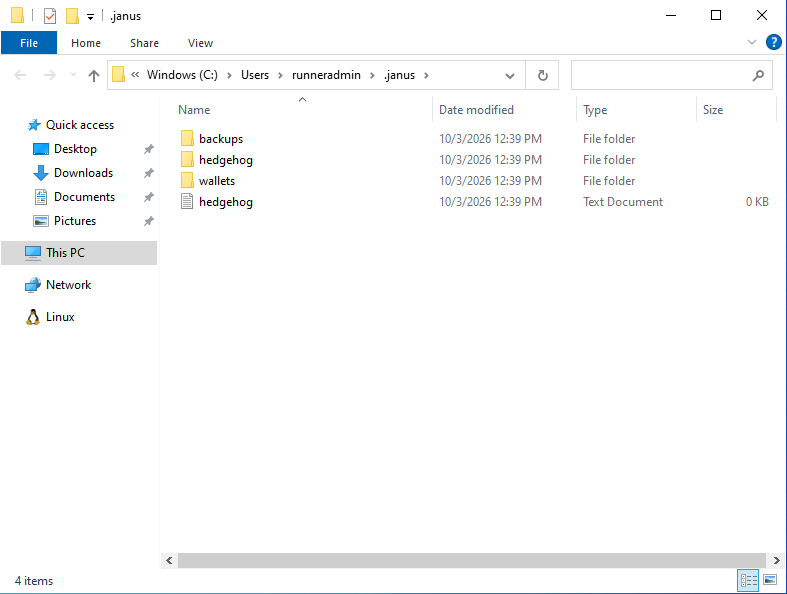787x594 pixels.
Task: Click the Text Document type cell
Action: pyautogui.click(x=622, y=202)
